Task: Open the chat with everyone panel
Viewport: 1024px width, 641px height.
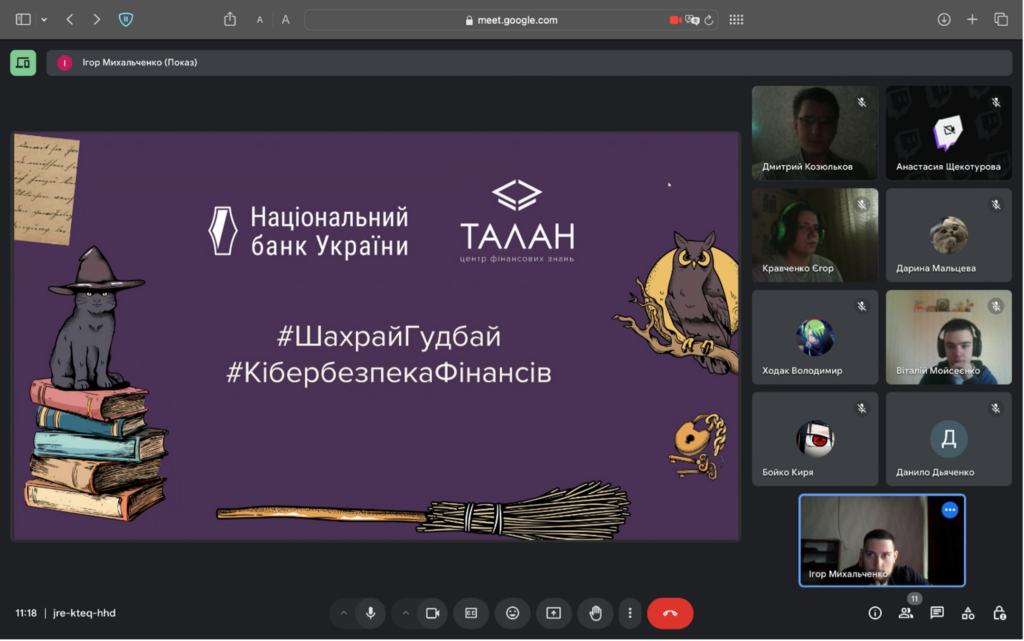Action: 937,613
